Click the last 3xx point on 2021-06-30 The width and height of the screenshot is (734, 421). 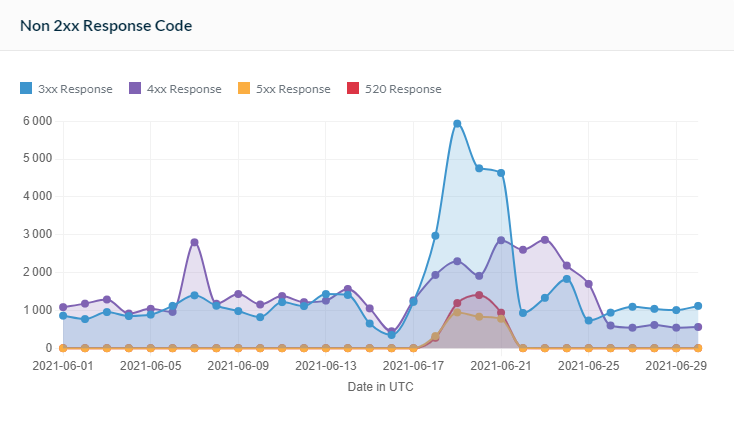pyautogui.click(x=698, y=306)
